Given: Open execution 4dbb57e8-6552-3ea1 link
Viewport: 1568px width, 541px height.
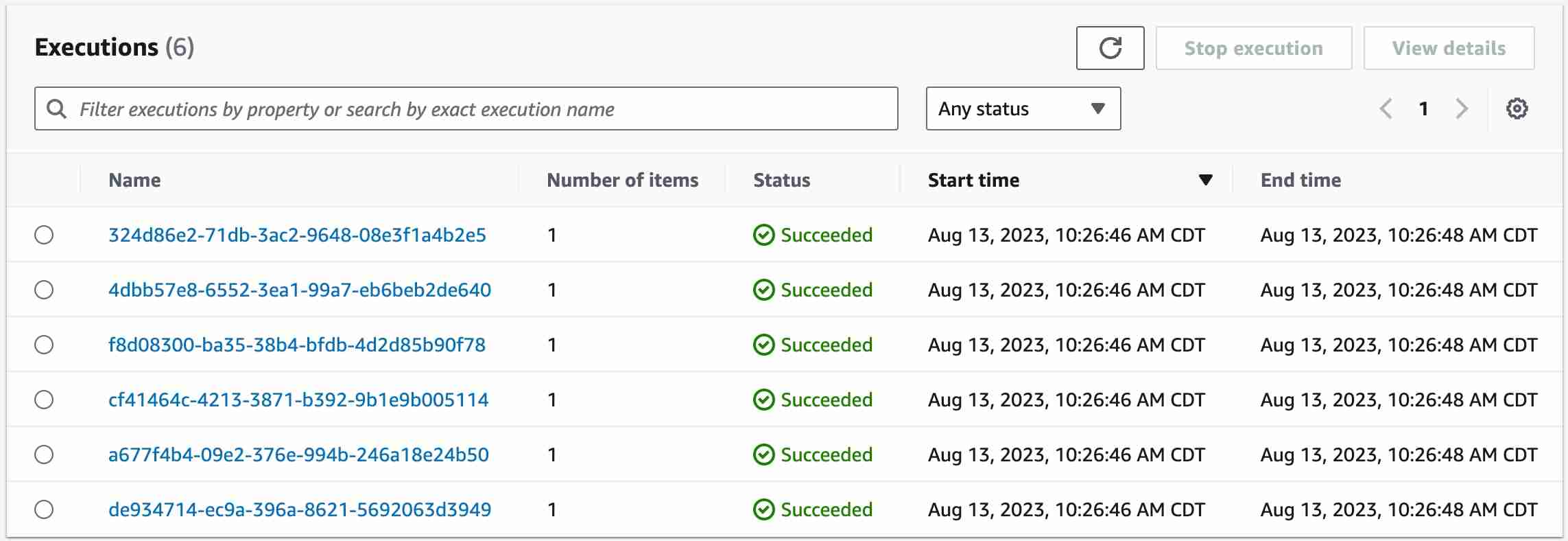Looking at the screenshot, I should (x=300, y=290).
